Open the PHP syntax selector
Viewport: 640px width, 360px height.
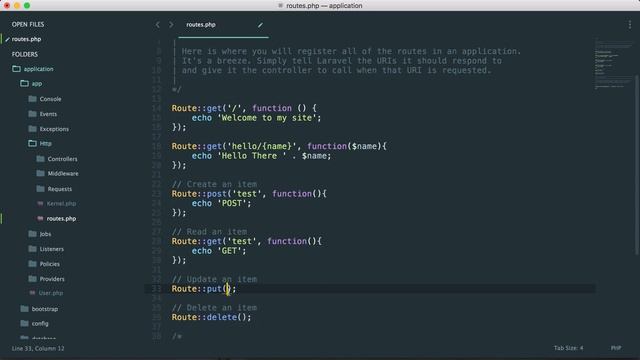(616, 348)
